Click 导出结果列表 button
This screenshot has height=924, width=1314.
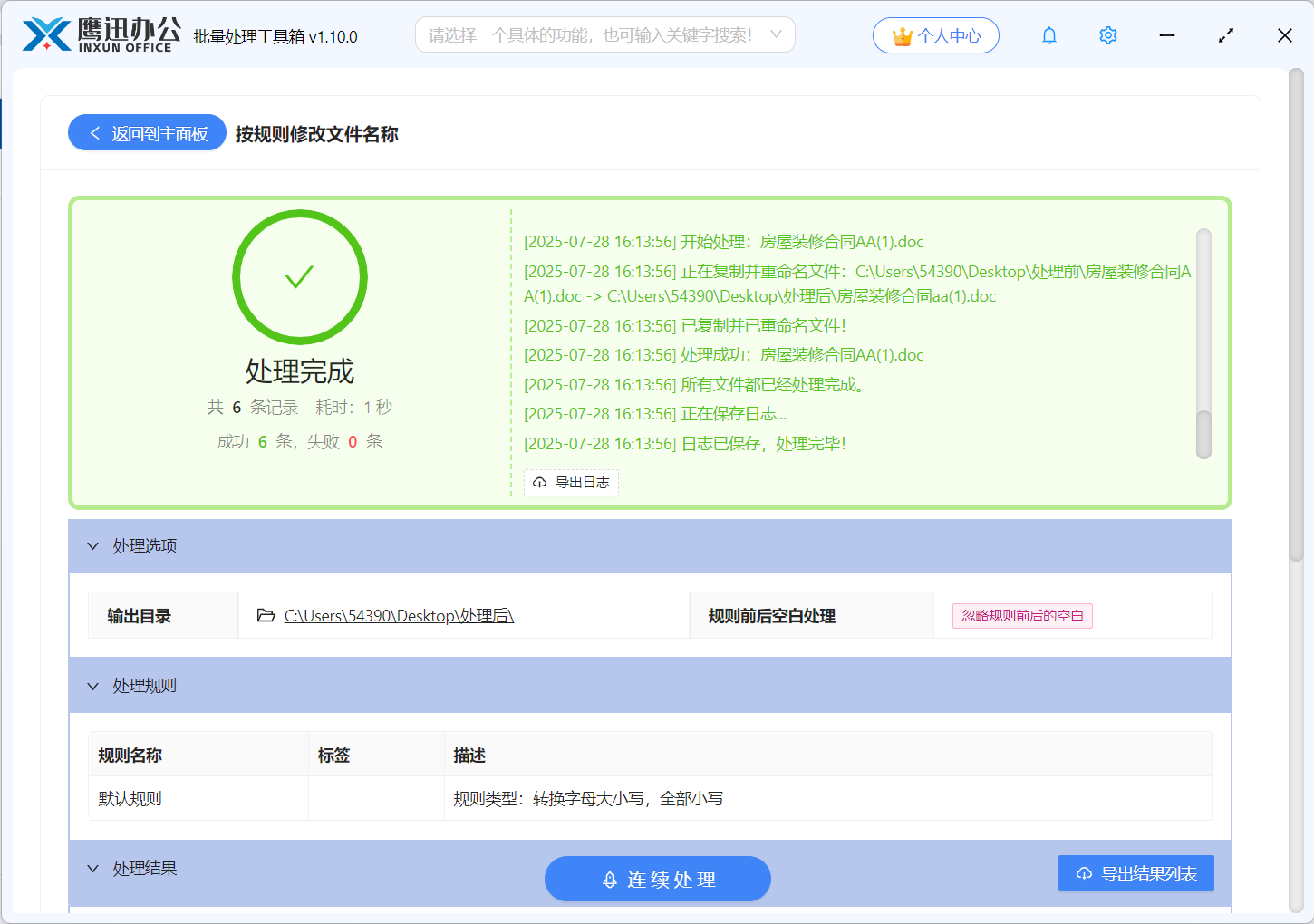click(1136, 873)
